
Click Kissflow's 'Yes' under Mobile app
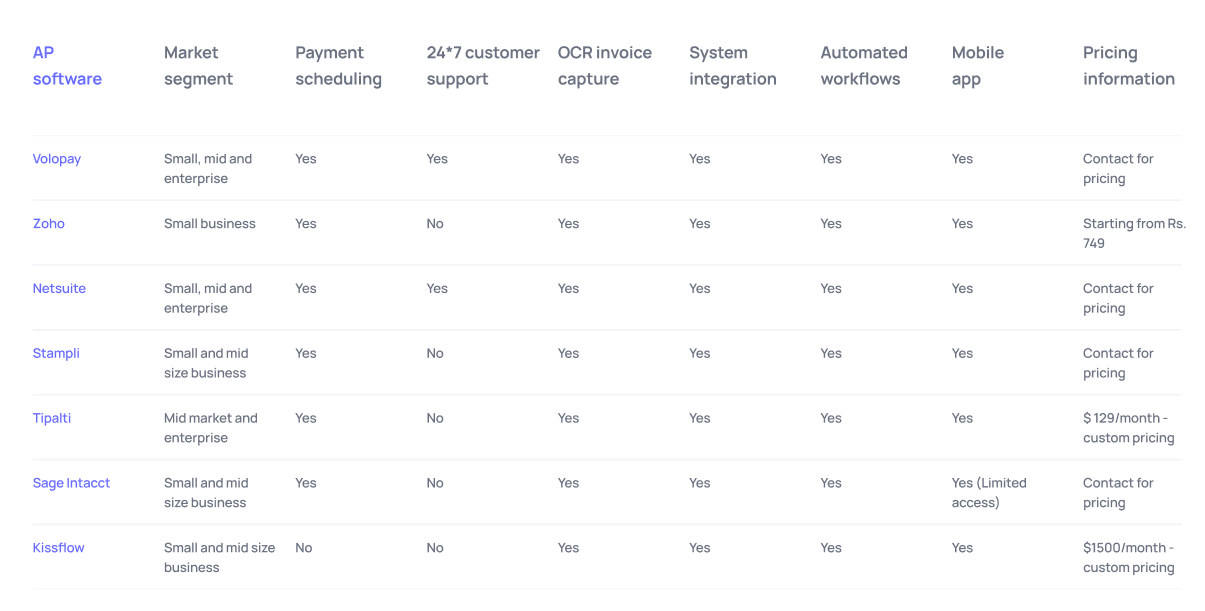tap(963, 548)
